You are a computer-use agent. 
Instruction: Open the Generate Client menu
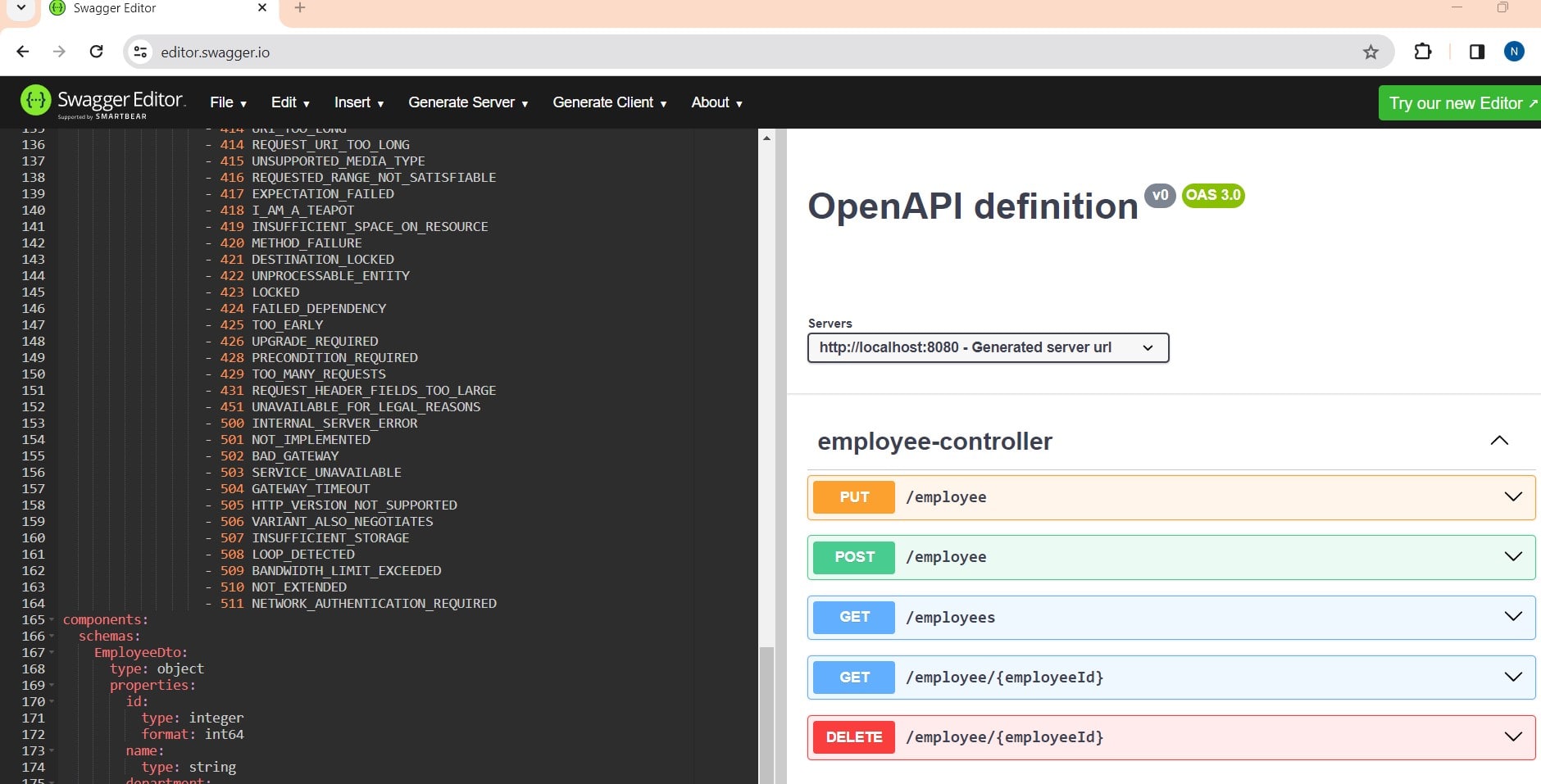(610, 102)
